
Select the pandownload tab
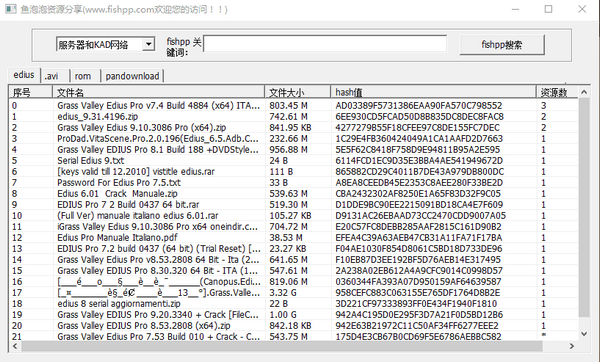tap(132, 76)
